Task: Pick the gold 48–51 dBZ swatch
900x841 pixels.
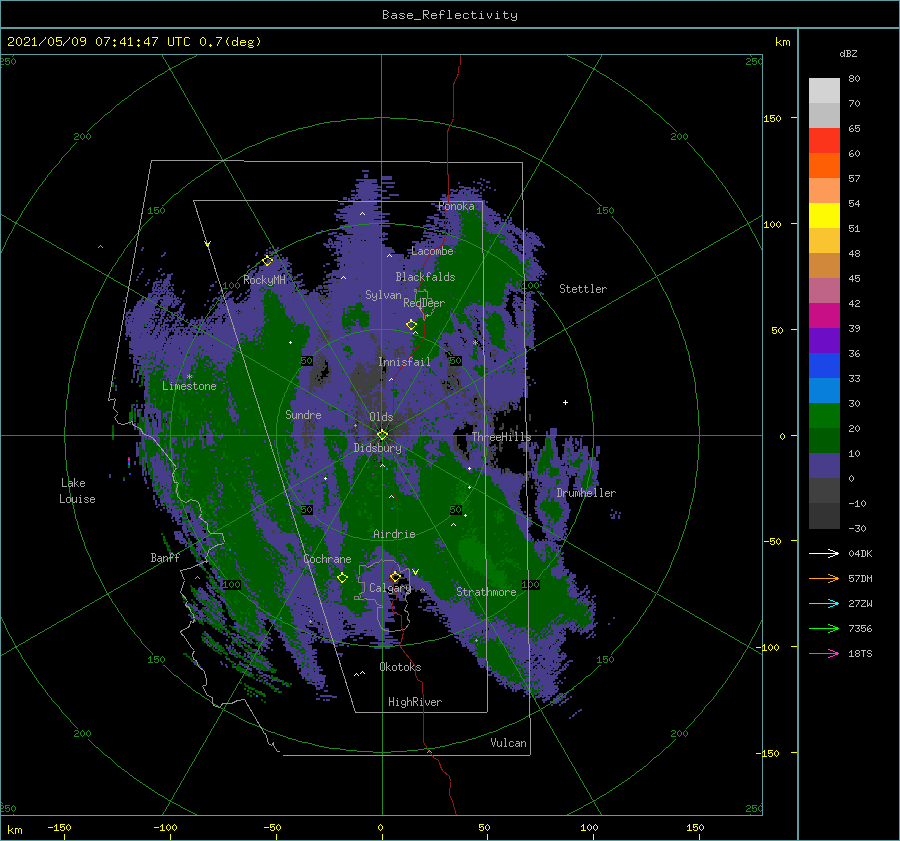Action: (824, 241)
